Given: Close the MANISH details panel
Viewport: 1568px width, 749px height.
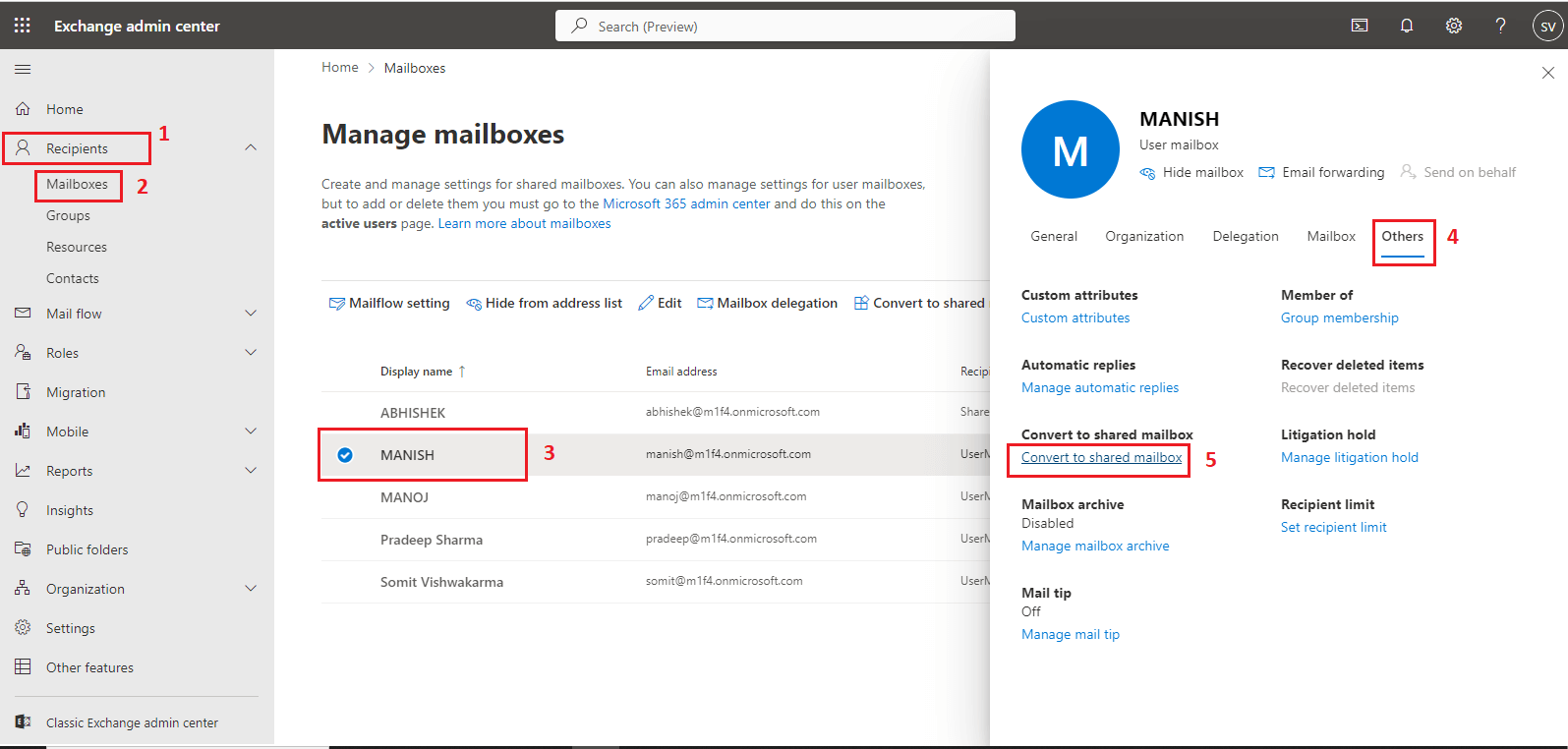Looking at the screenshot, I should (1547, 73).
